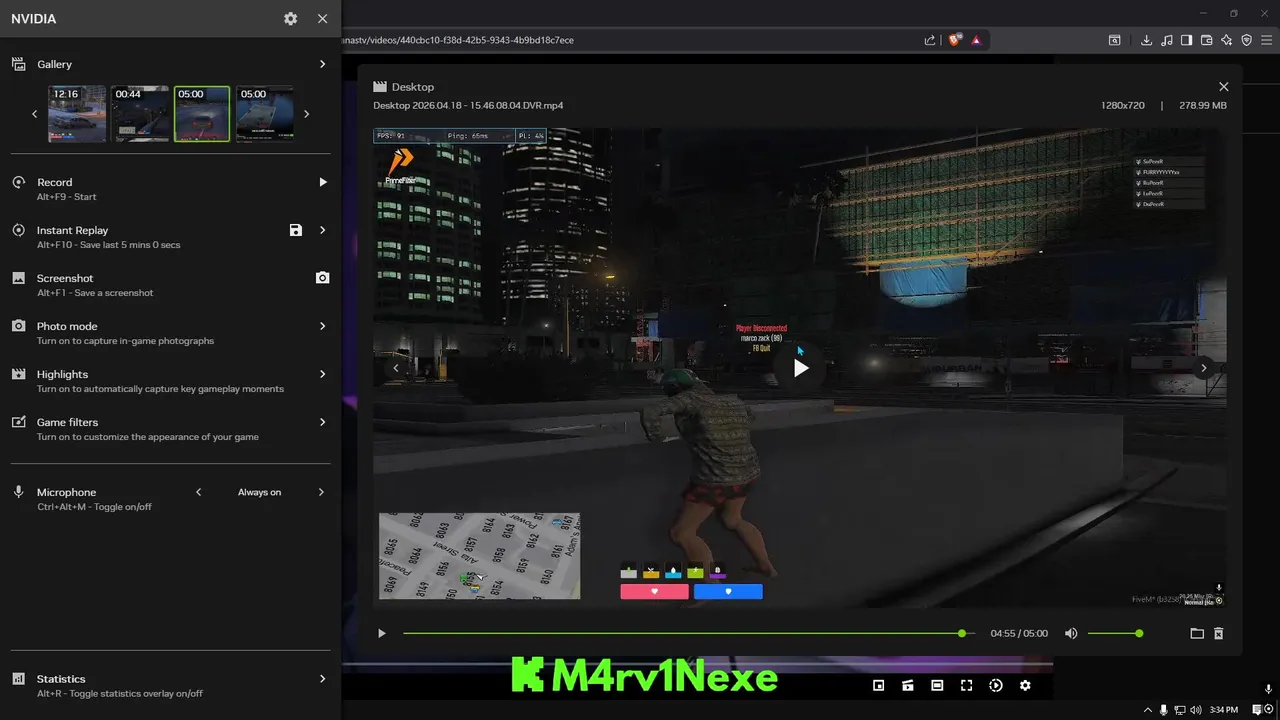Click the Game filters entry
This screenshot has width=1280, height=720.
(x=170, y=429)
